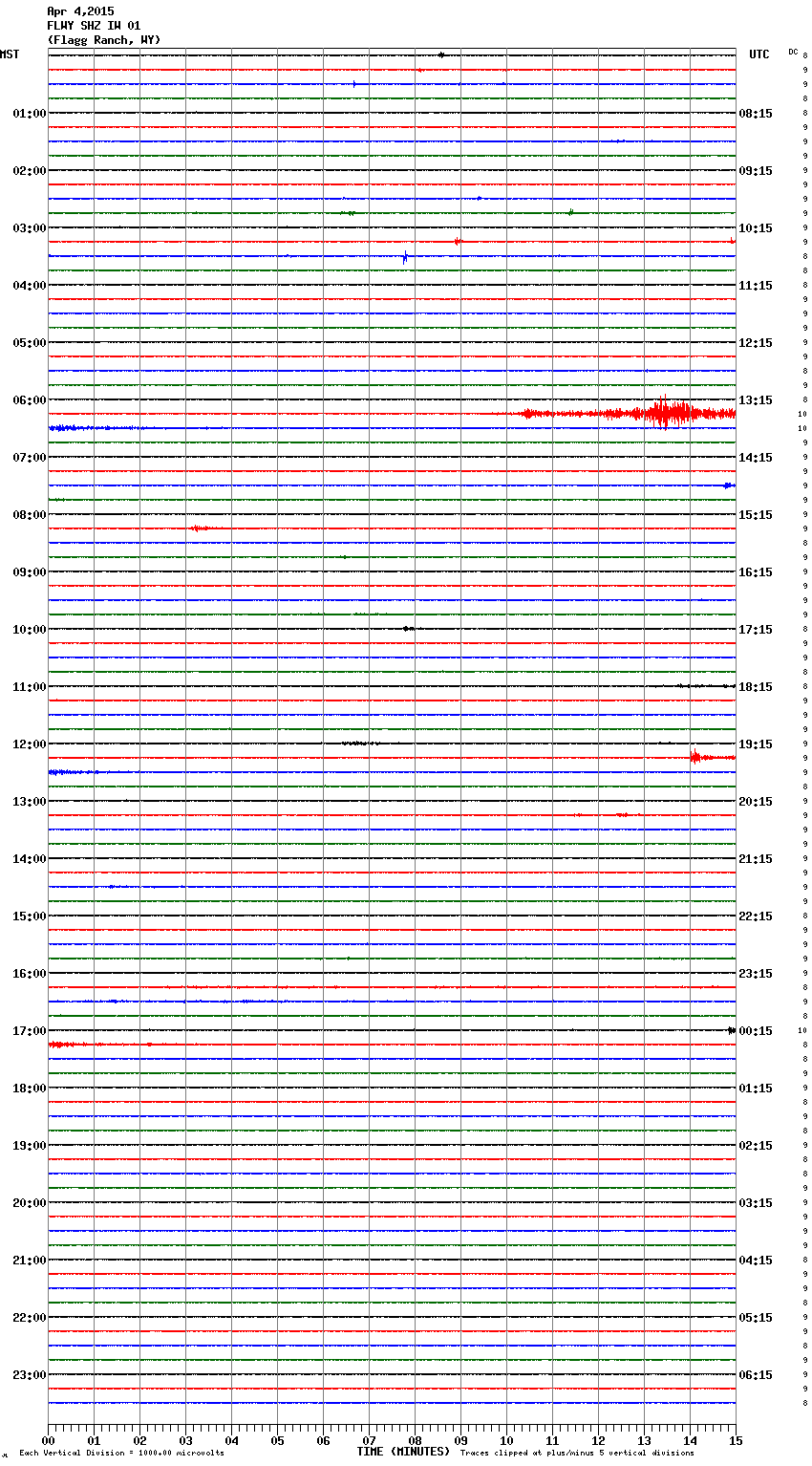Click the black spike at the end of the 17:00 trace

(x=731, y=1030)
